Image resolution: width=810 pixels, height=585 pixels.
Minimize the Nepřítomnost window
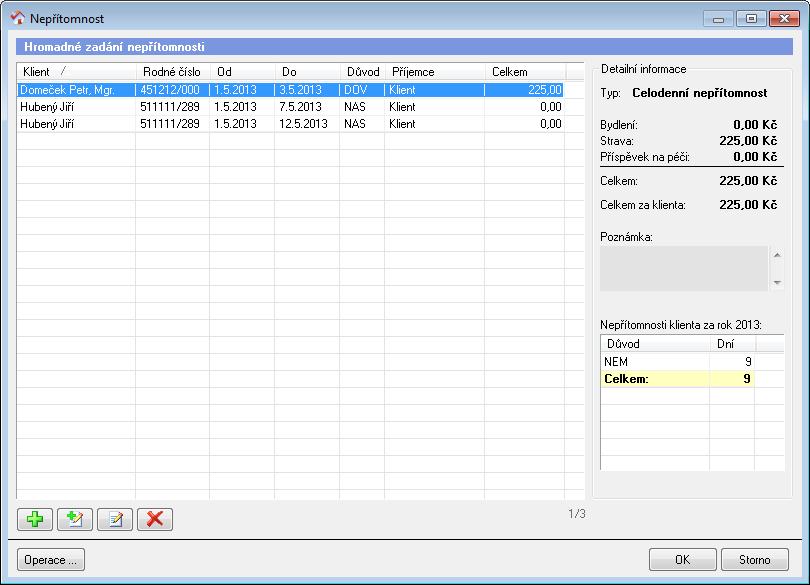pos(718,19)
